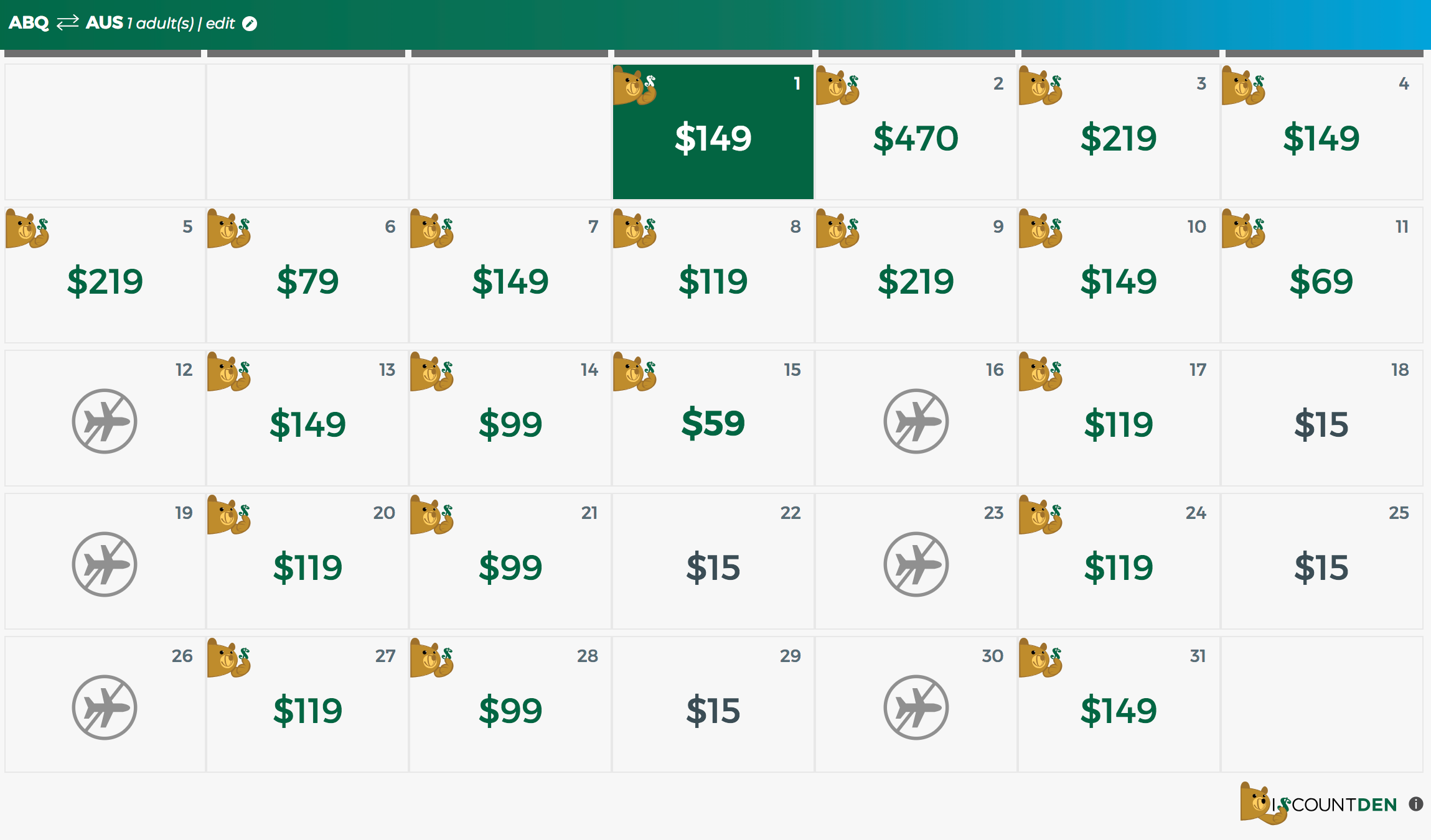Click the Discount Den bear on day 2
Image resolution: width=1431 pixels, height=840 pixels.
[837, 86]
